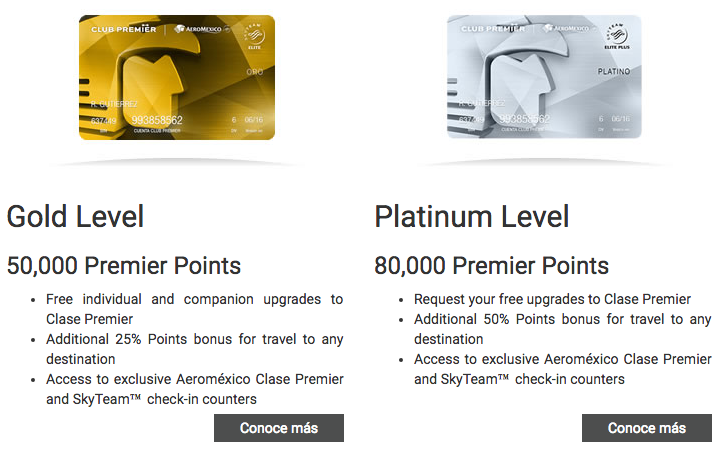This screenshot has height=449, width=723.
Task: Click the Club Premier text on gold card
Action: 124,29
